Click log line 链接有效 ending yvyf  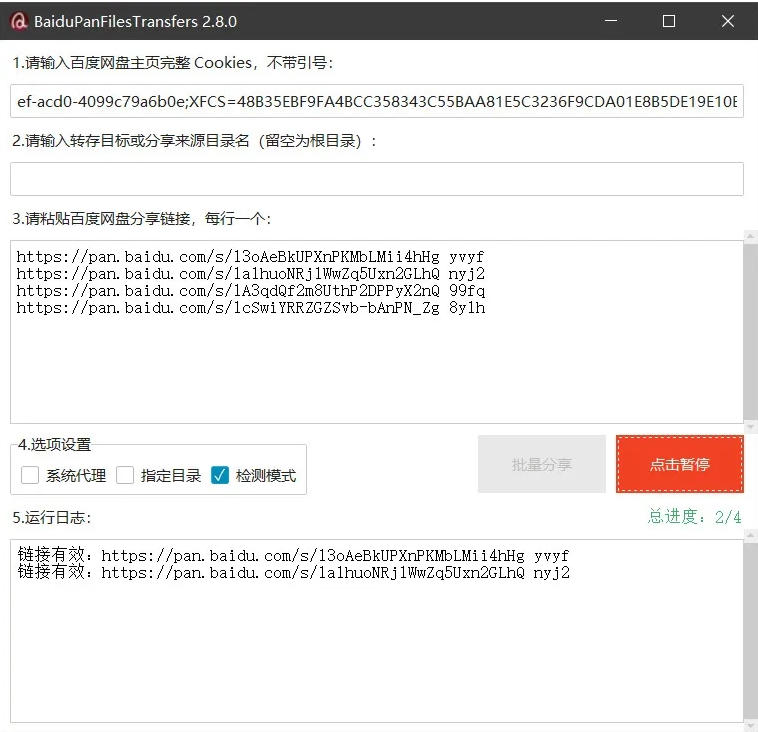point(293,556)
